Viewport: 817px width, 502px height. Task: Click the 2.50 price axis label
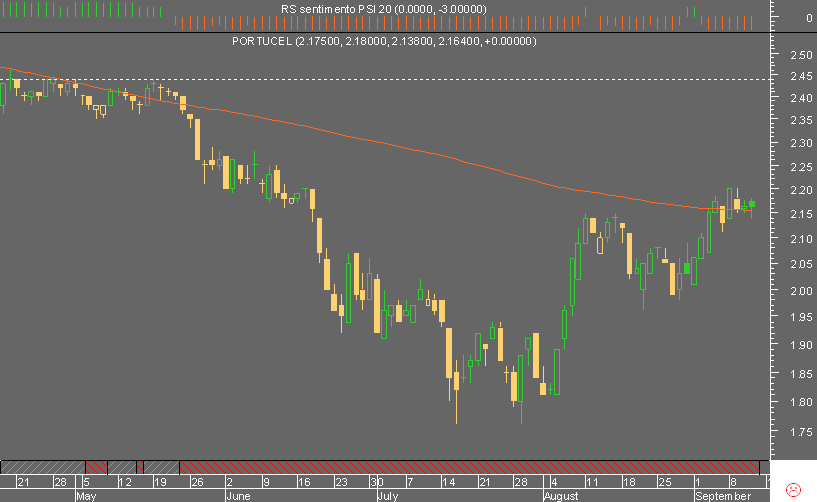801,55
